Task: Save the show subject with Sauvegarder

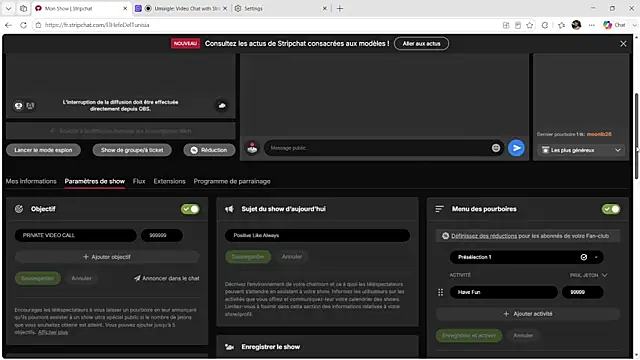Action: [x=248, y=257]
